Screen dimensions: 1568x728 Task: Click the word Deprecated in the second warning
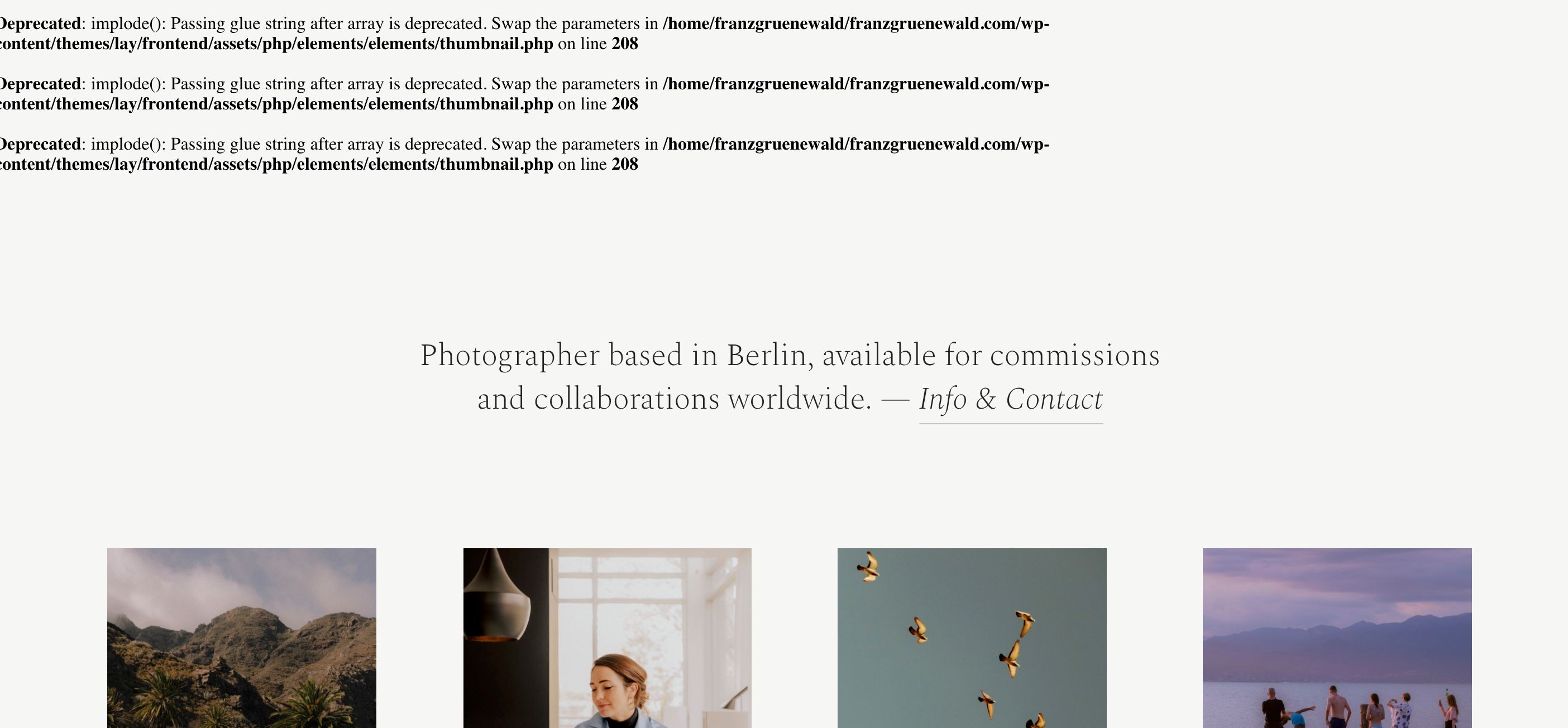click(x=40, y=84)
